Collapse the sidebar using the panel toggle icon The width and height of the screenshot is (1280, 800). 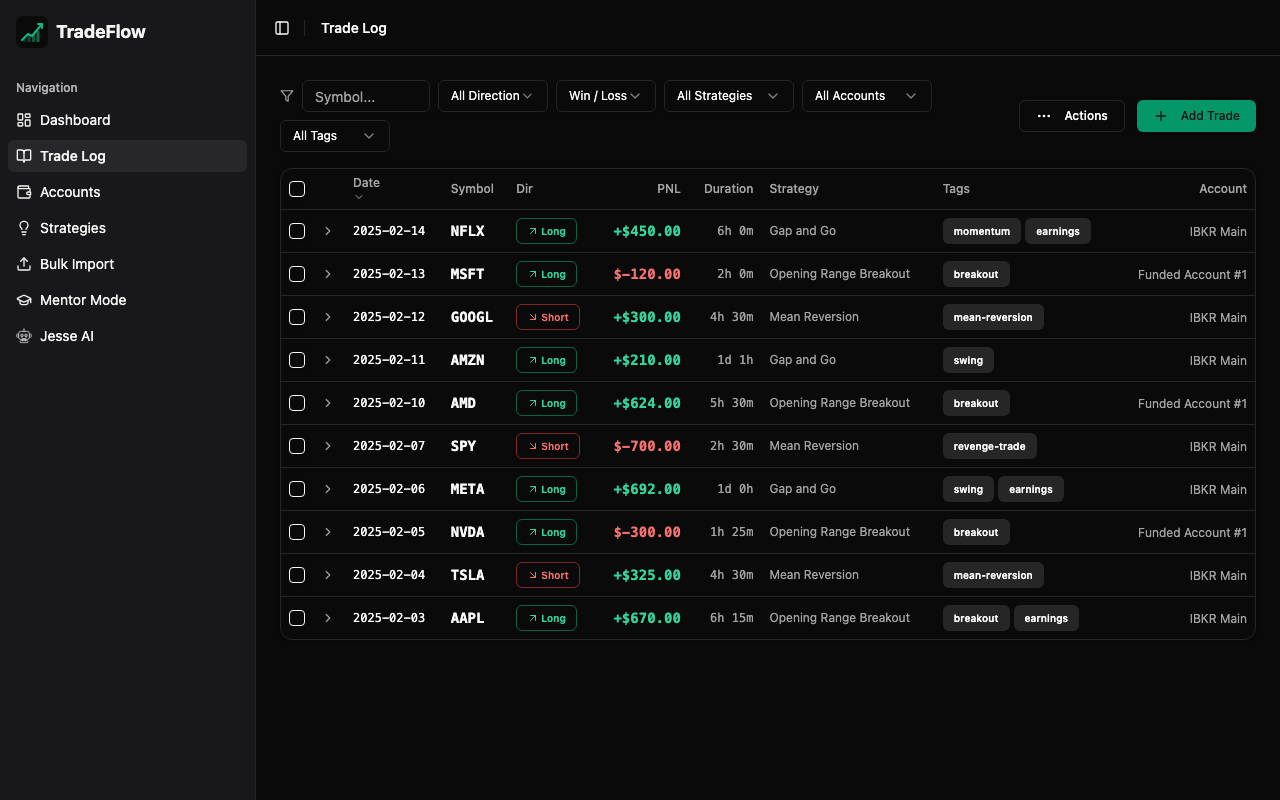(282, 27)
